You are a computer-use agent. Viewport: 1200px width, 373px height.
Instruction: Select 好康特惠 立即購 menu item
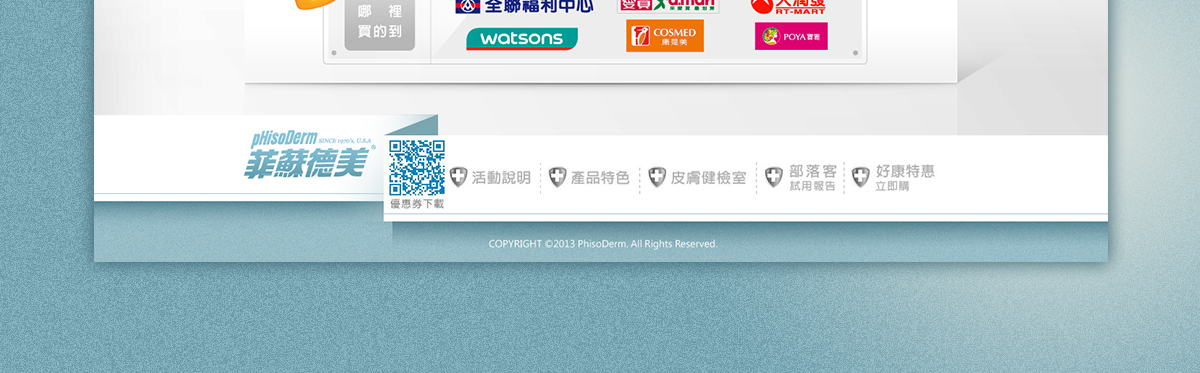tap(905, 177)
